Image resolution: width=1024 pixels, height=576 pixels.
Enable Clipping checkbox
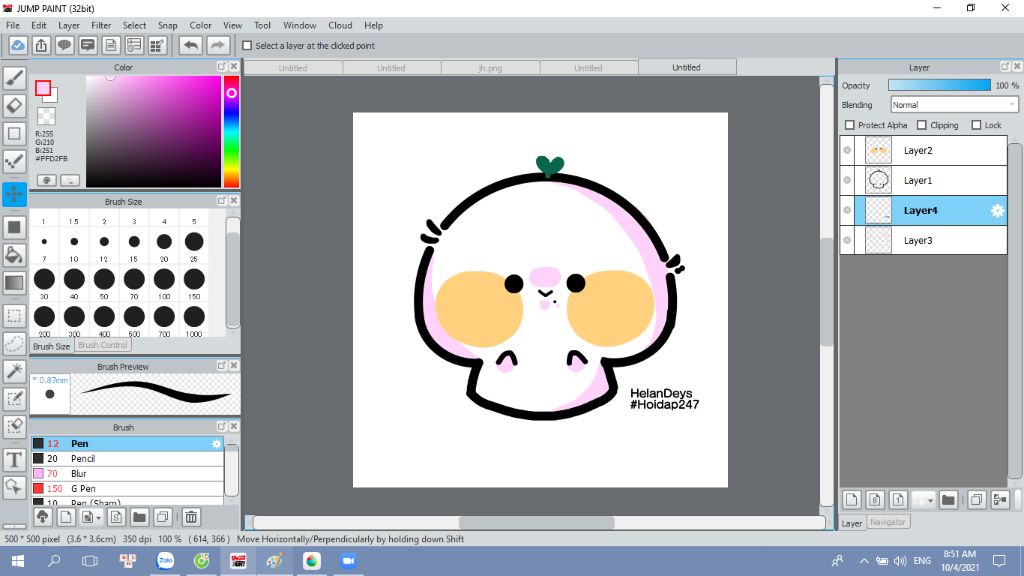pyautogui.click(x=921, y=125)
